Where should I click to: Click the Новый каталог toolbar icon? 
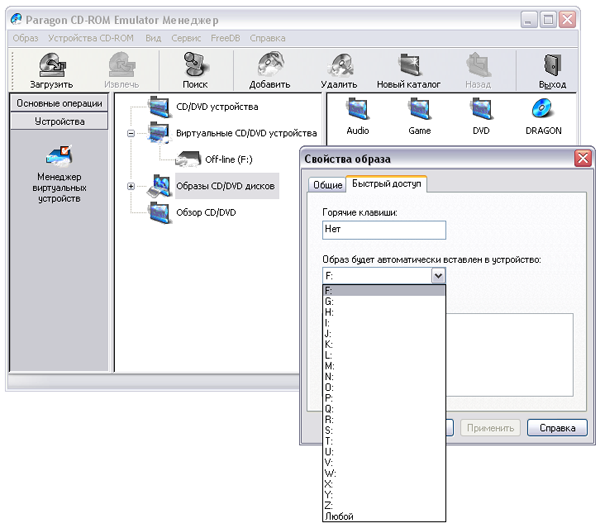click(409, 65)
